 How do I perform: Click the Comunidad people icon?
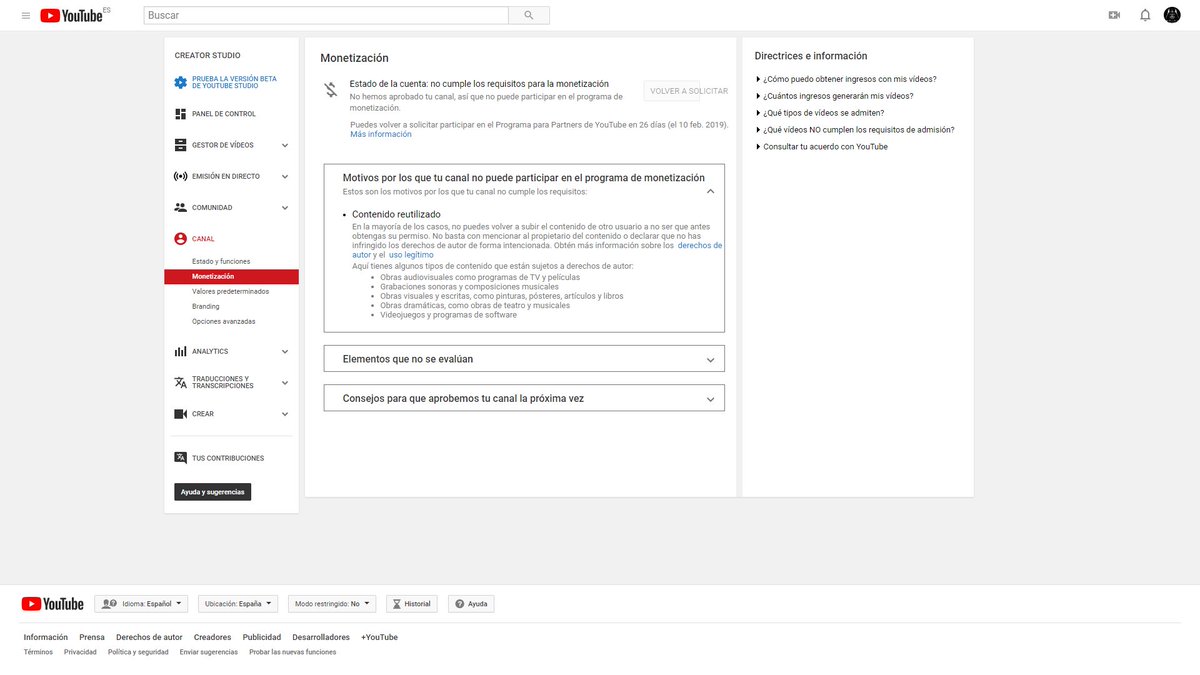[180, 208]
